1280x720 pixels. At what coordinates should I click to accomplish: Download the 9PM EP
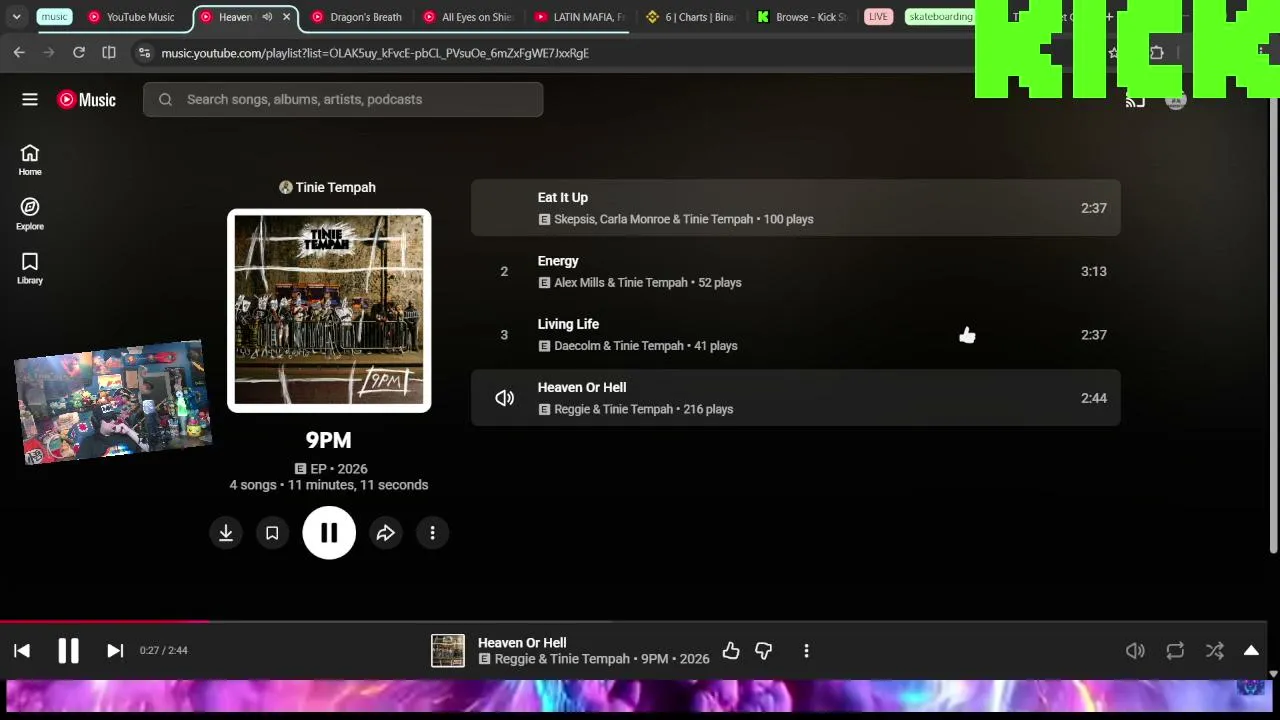226,533
